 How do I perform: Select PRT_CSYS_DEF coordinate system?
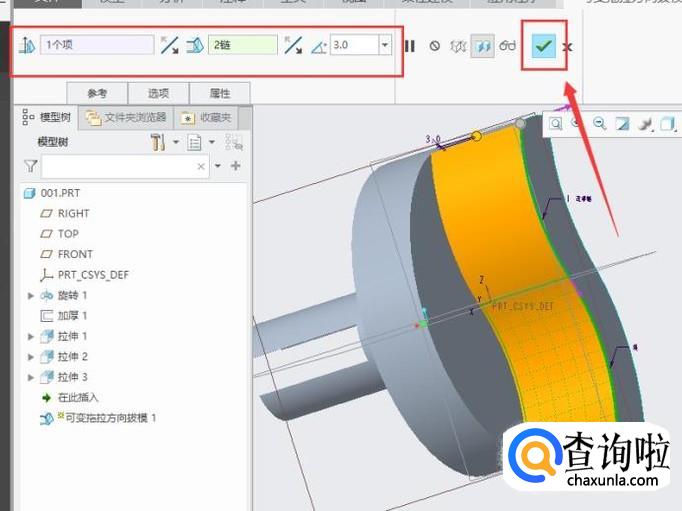coord(85,275)
